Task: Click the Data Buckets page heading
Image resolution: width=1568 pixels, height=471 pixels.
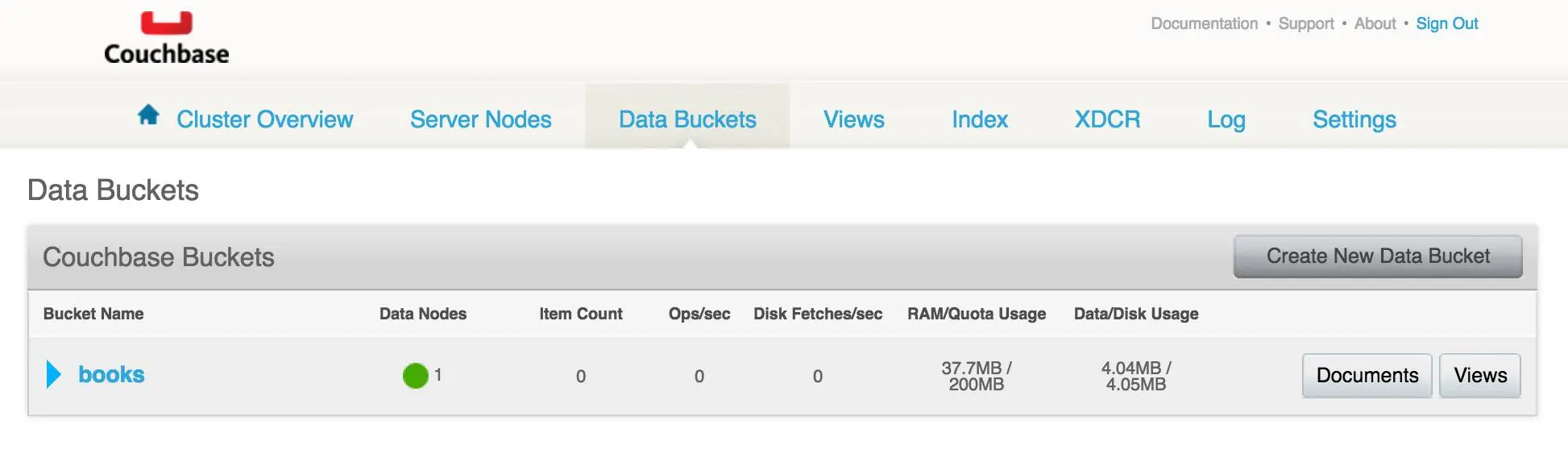Action: click(x=113, y=190)
